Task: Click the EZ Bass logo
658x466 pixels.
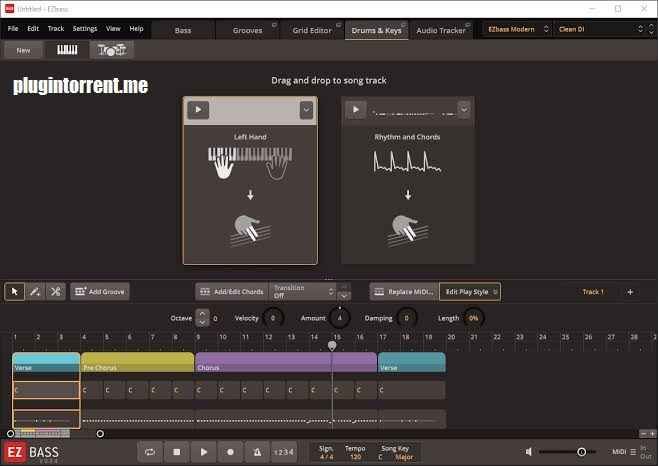Action: click(x=32, y=453)
